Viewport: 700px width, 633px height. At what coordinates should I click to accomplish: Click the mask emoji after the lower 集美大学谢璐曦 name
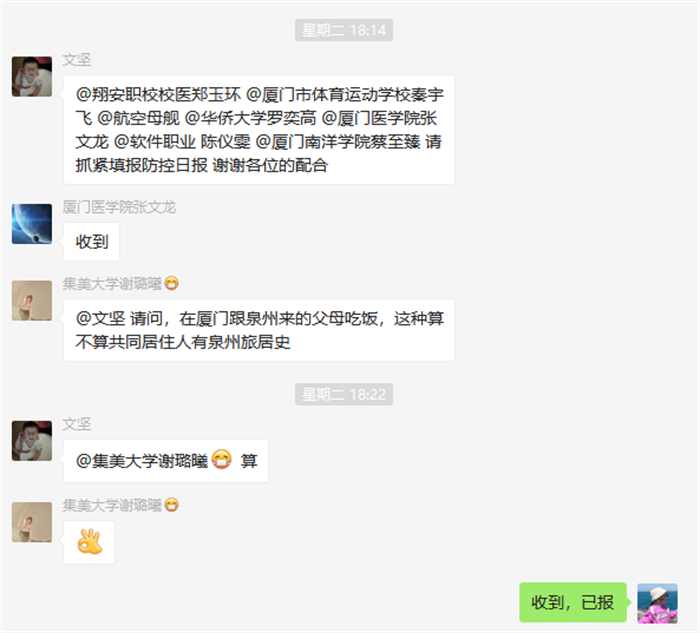pyautogui.click(x=171, y=505)
